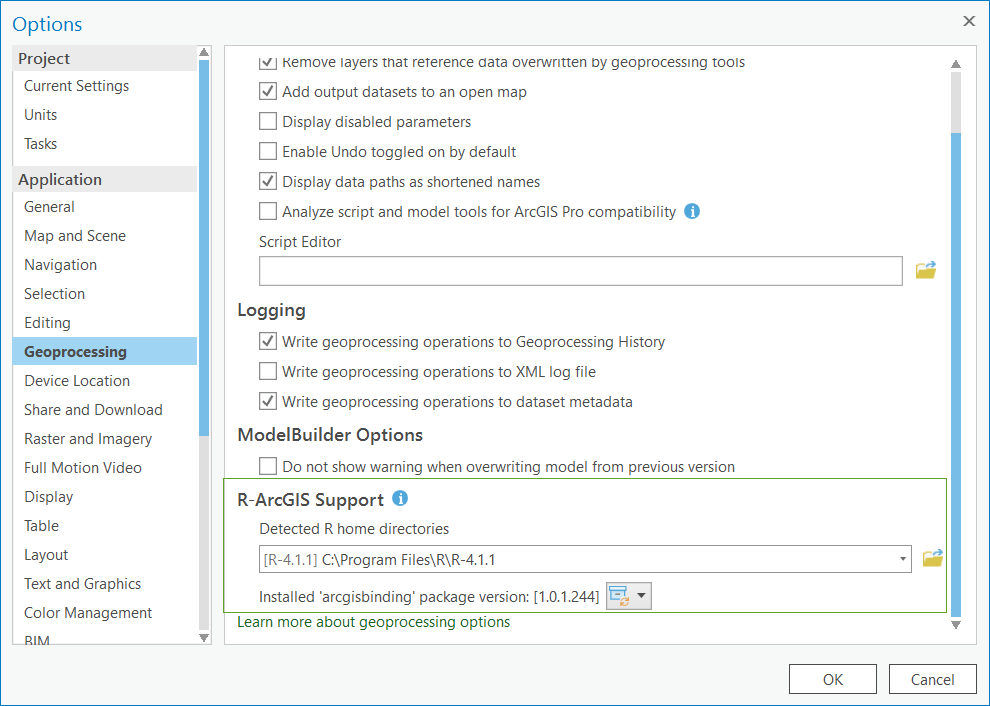Viewport: 990px width, 706px height.
Task: Open the Detected R home directories dropdown
Action: [x=903, y=559]
